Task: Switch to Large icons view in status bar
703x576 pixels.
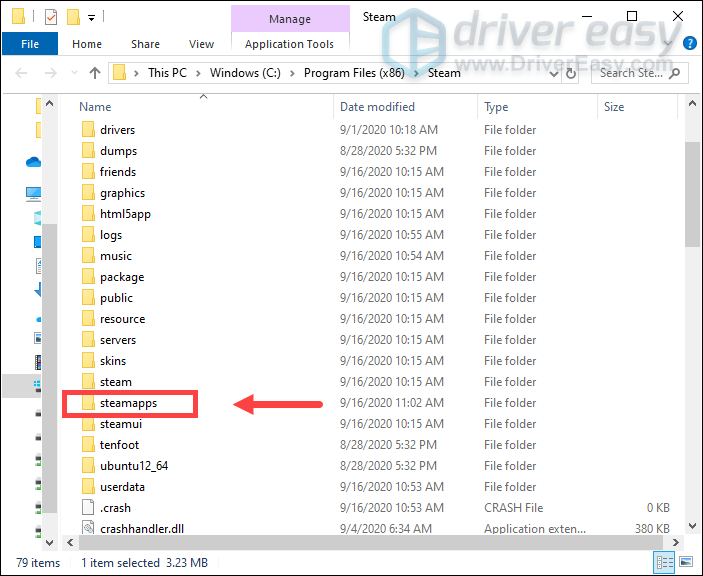Action: [x=686, y=562]
